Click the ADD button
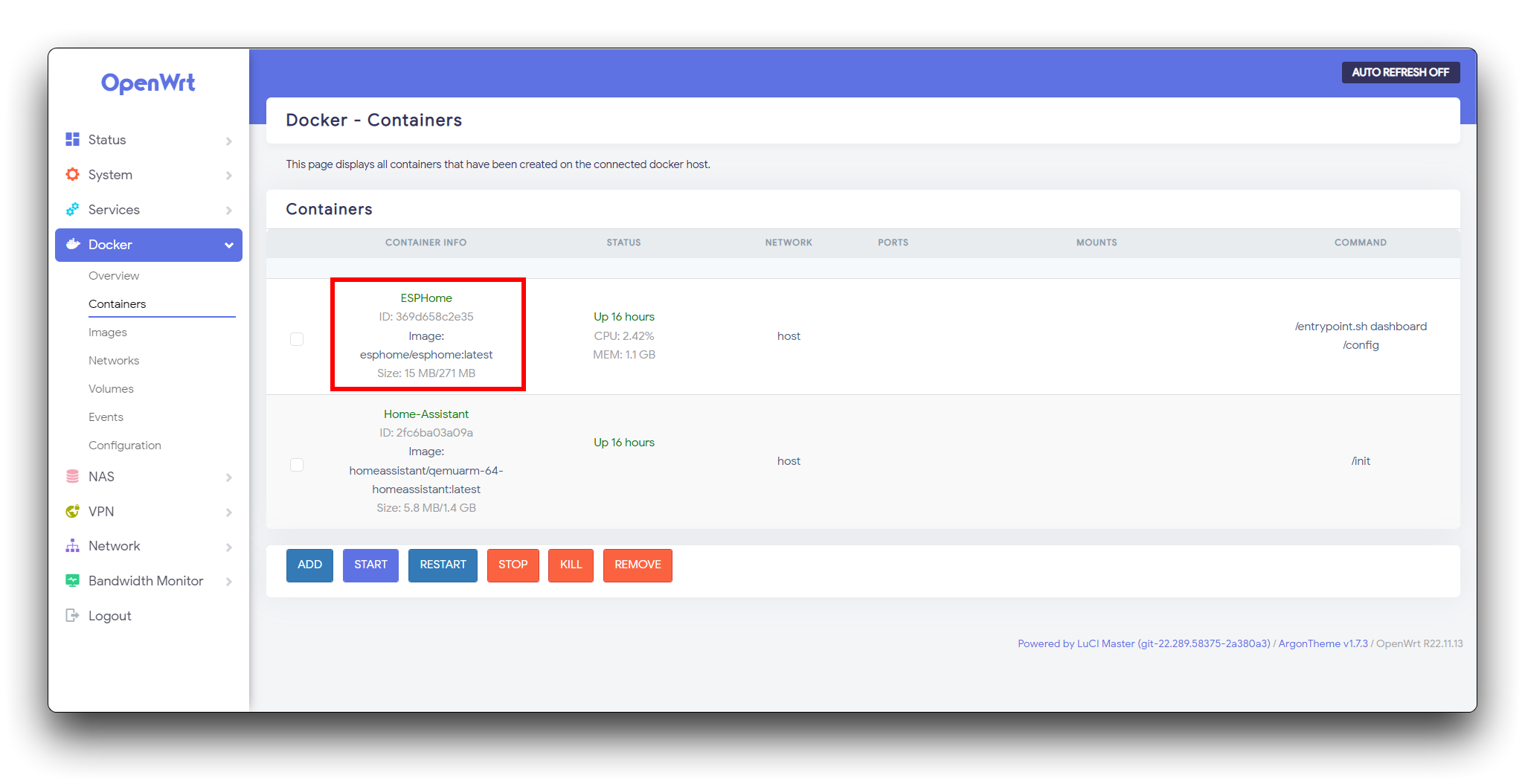Image resolution: width=1525 pixels, height=784 pixels. click(x=309, y=565)
